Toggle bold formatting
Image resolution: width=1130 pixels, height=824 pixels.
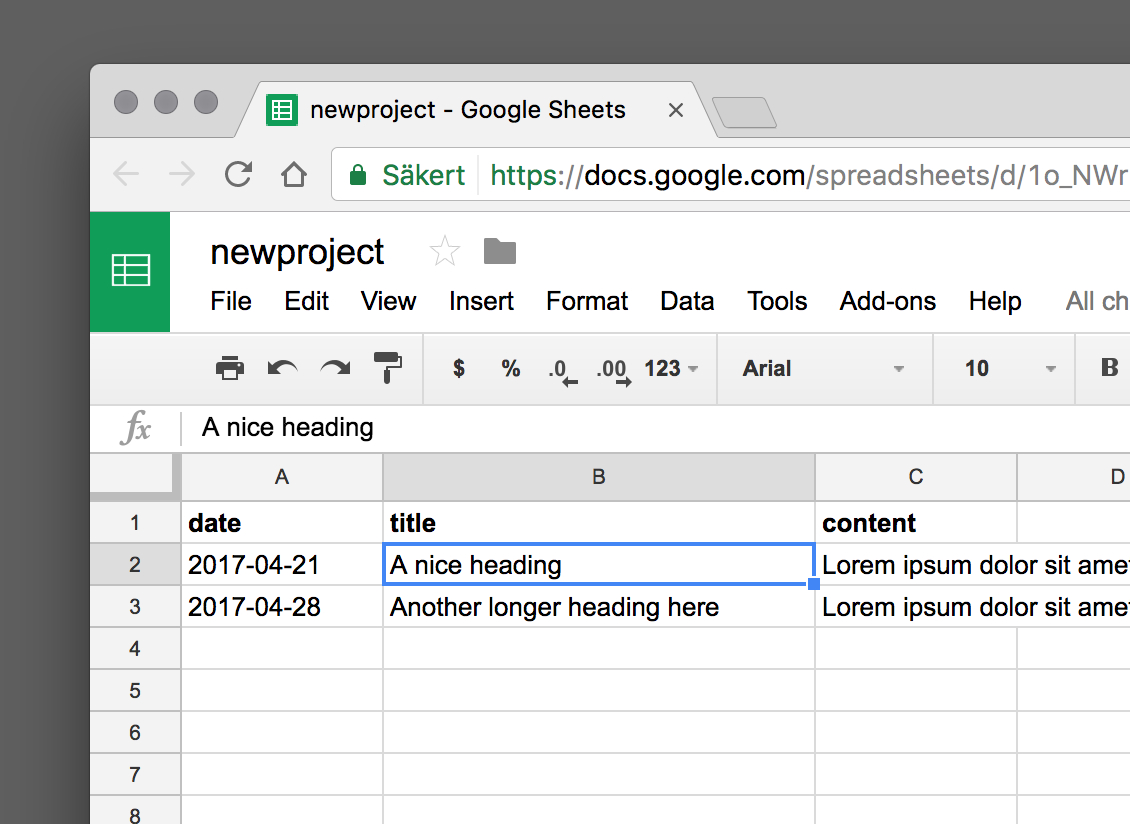pos(1109,368)
